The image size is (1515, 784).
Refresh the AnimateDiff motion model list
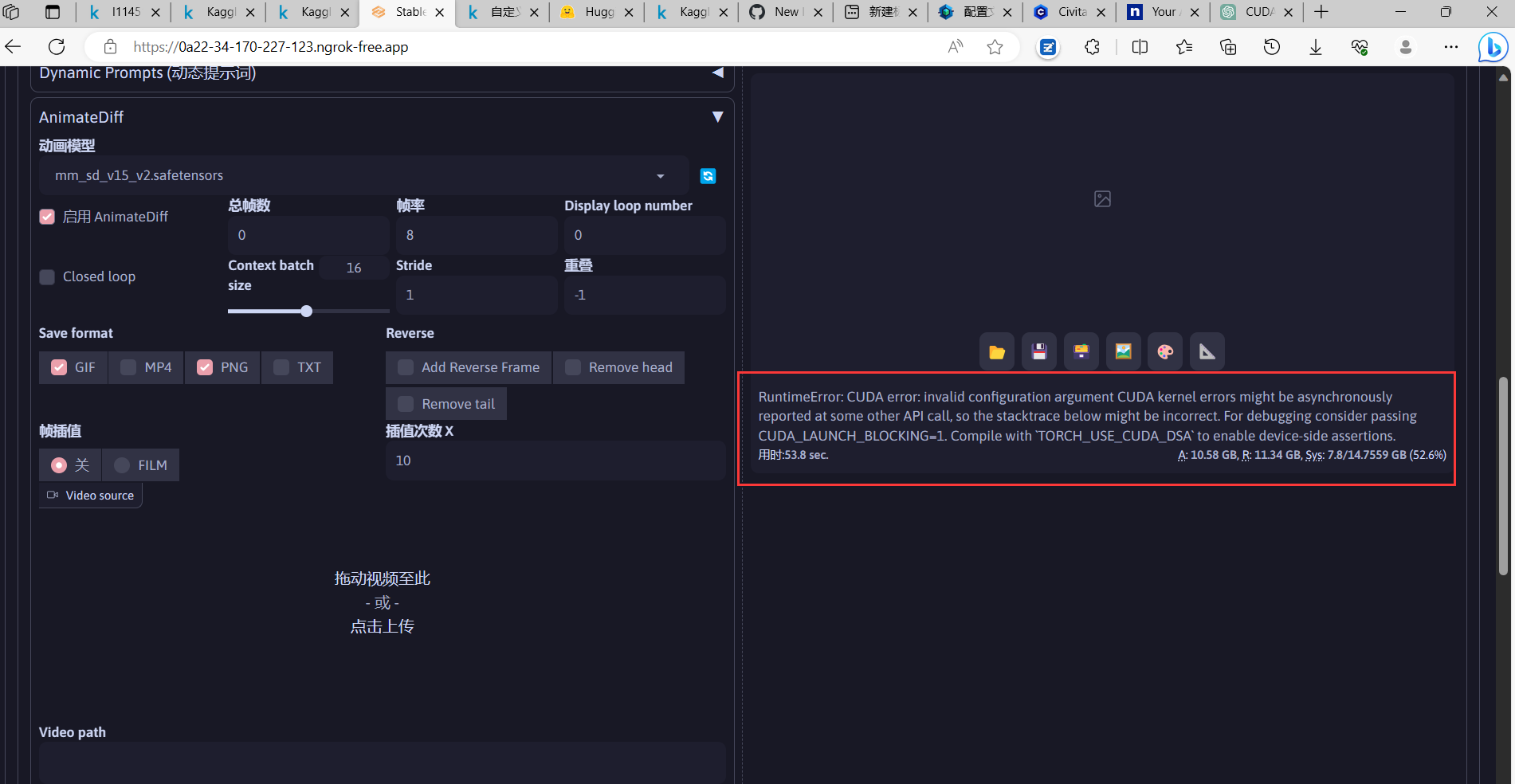pos(708,175)
